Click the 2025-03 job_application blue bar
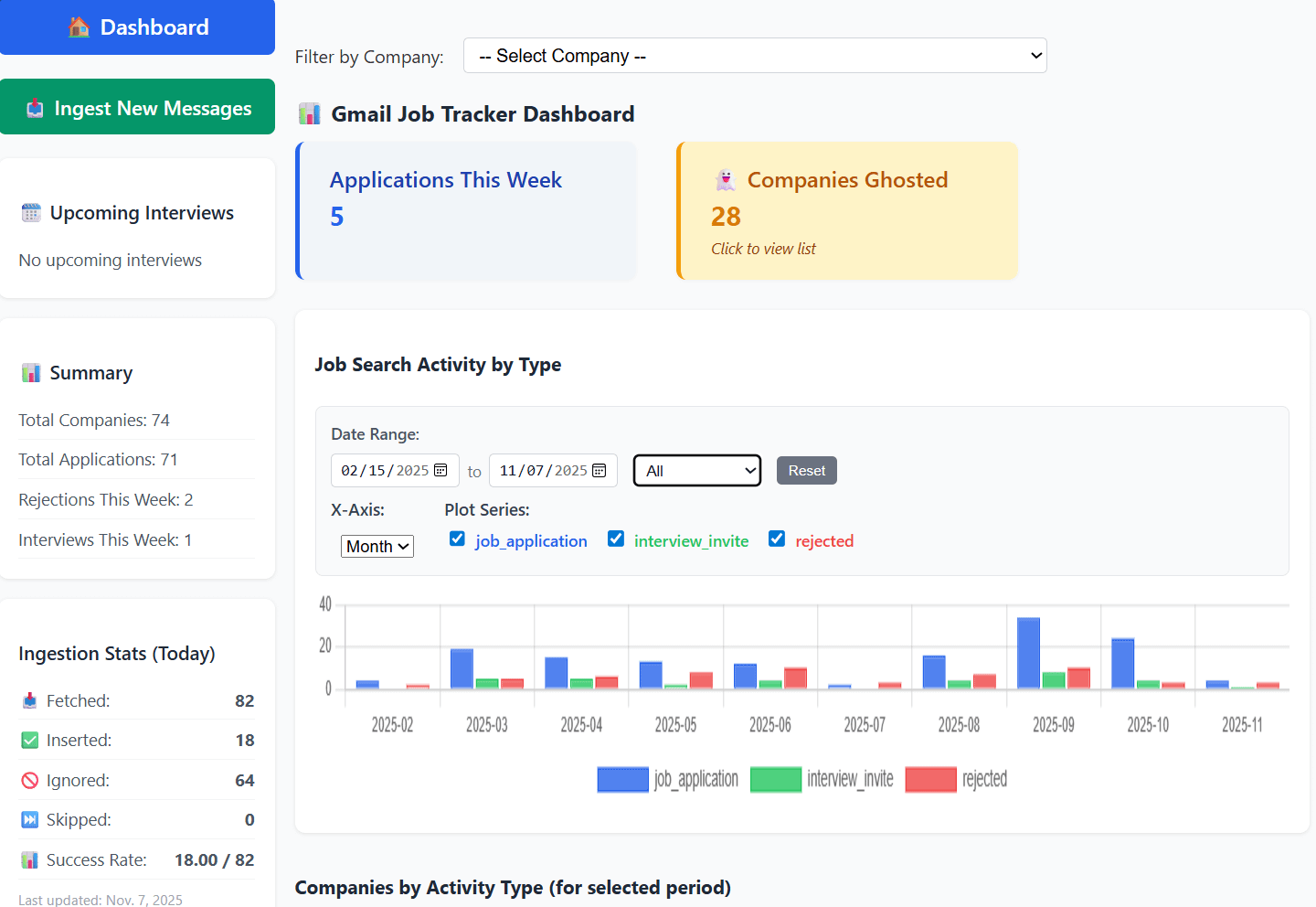Viewport: 1316px width, 907px height. [462, 668]
